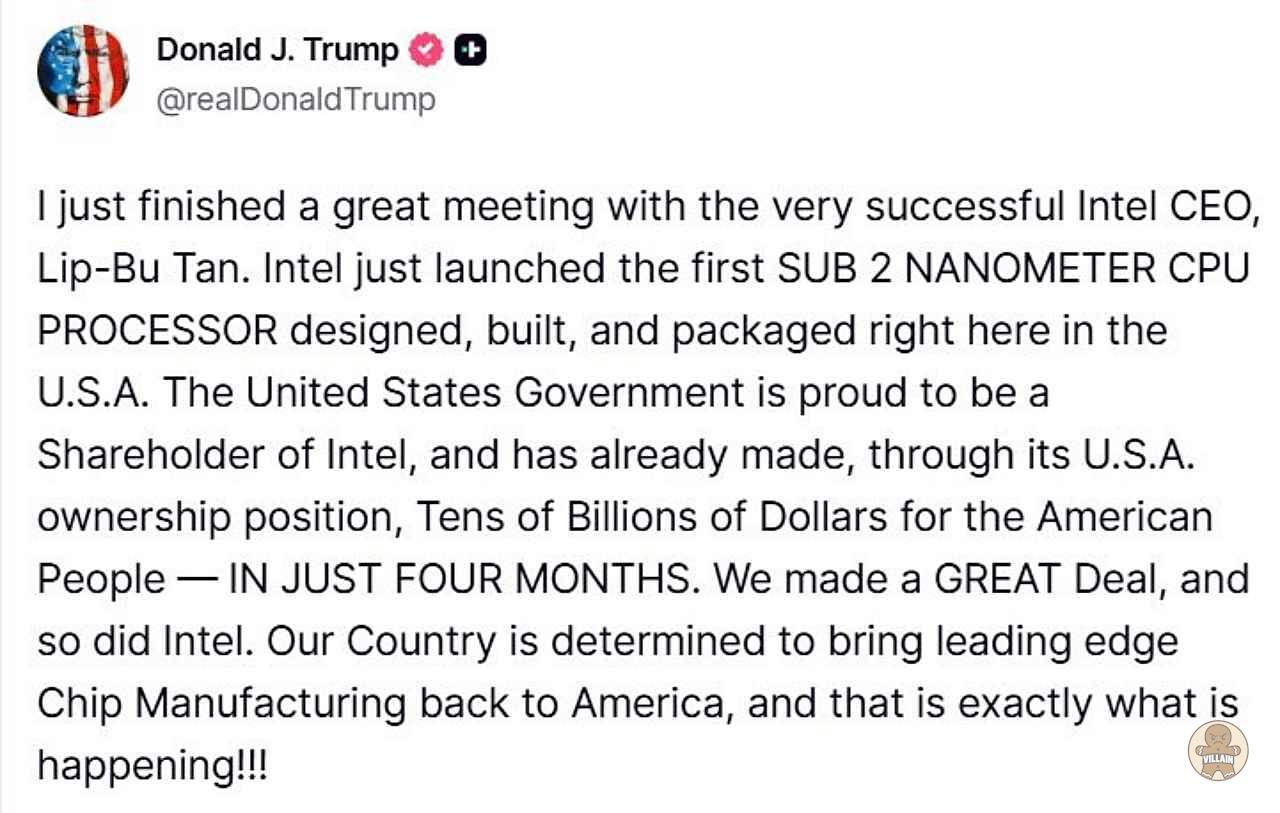Click the capitalized word "PROCESSOR"

[157, 331]
